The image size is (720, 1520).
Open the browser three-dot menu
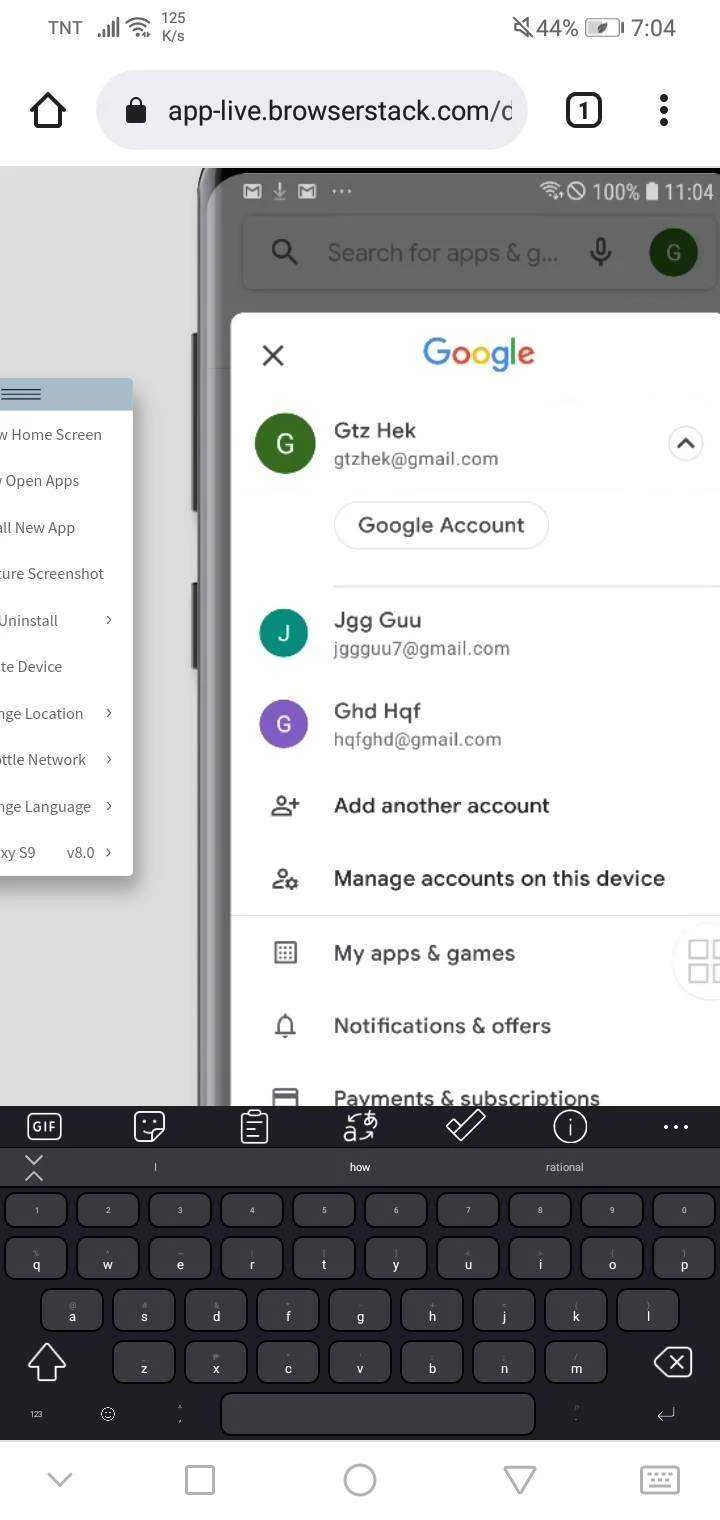(663, 110)
